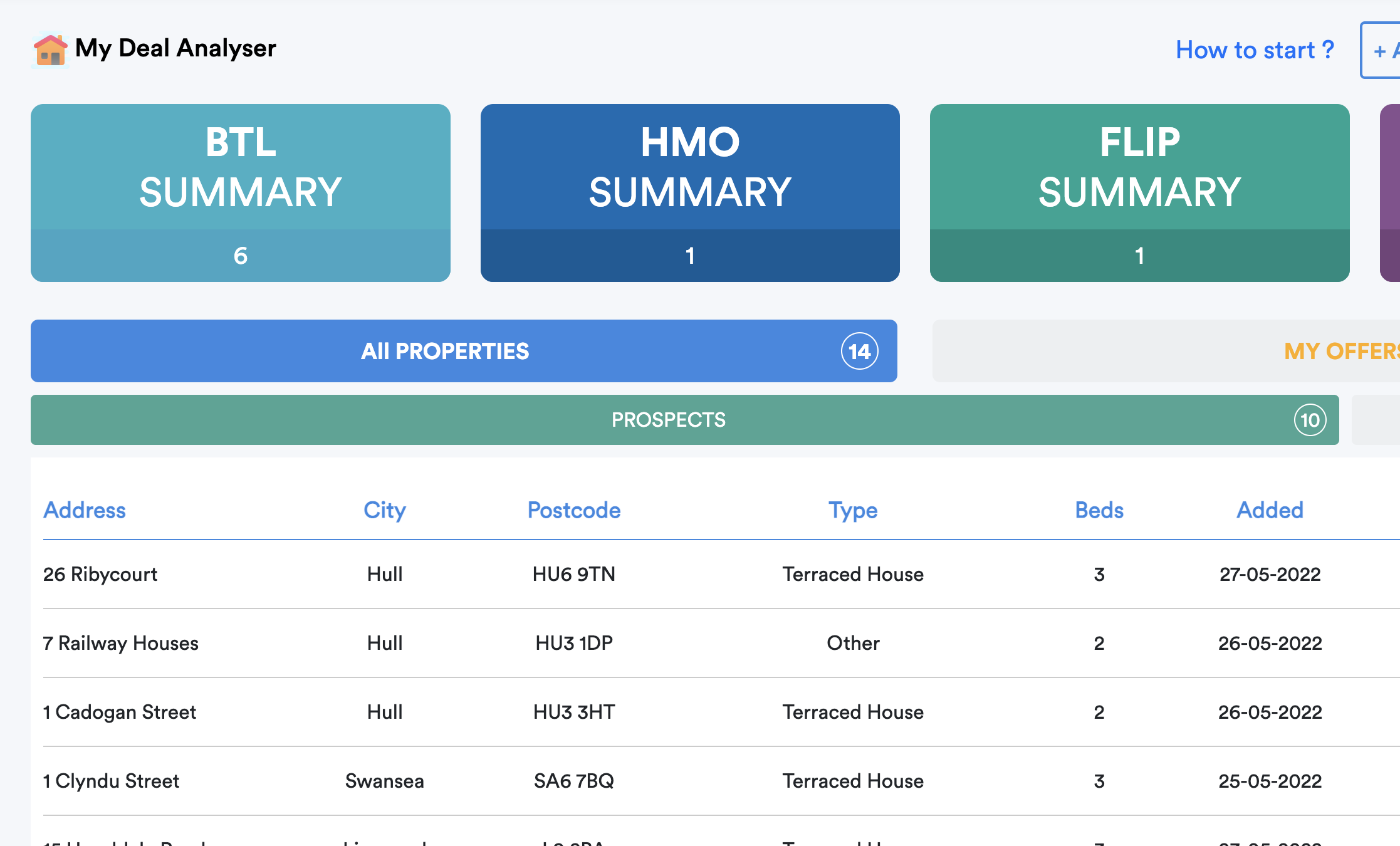Sort the table by City
Screen dimensions: 1400x846
click(x=384, y=510)
